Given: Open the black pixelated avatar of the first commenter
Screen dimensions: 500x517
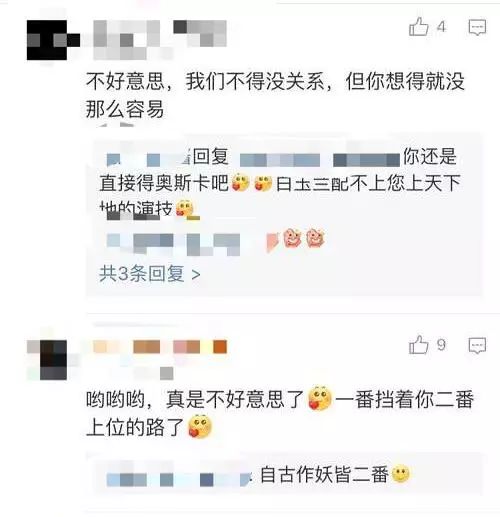Looking at the screenshot, I should click(x=53, y=40).
